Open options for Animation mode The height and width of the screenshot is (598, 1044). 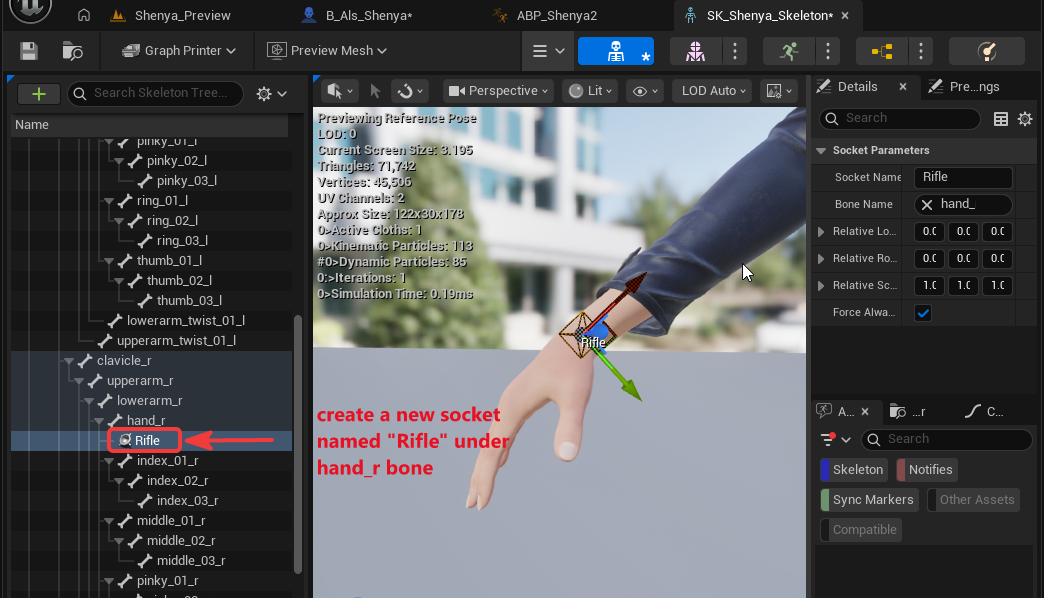click(x=828, y=51)
